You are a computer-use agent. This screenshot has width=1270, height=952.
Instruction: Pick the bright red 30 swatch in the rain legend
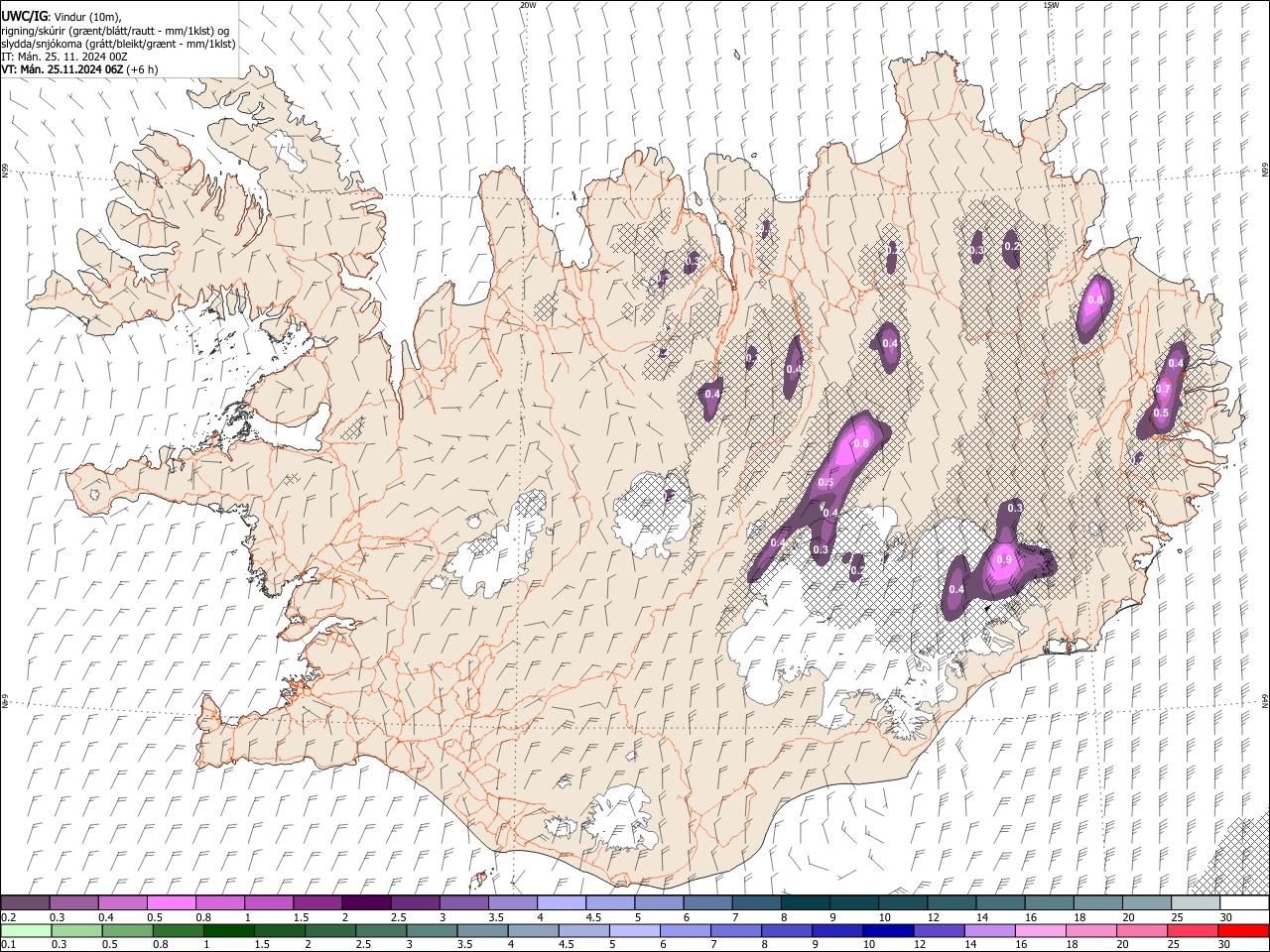pyautogui.click(x=1243, y=930)
